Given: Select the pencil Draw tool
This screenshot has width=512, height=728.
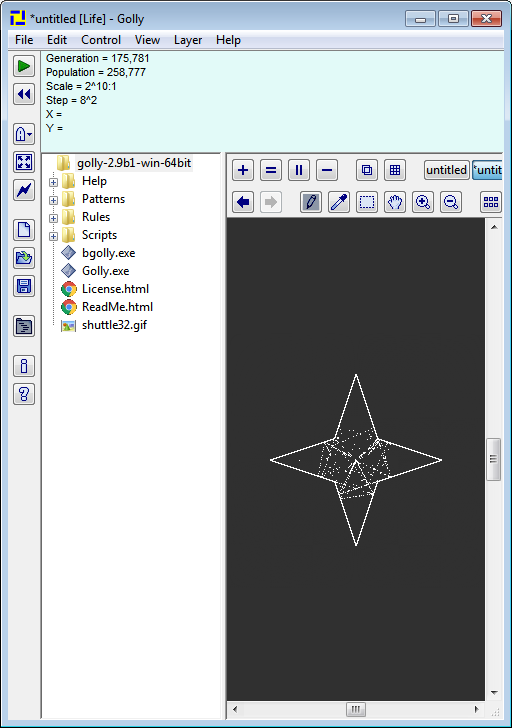Looking at the screenshot, I should tap(311, 202).
